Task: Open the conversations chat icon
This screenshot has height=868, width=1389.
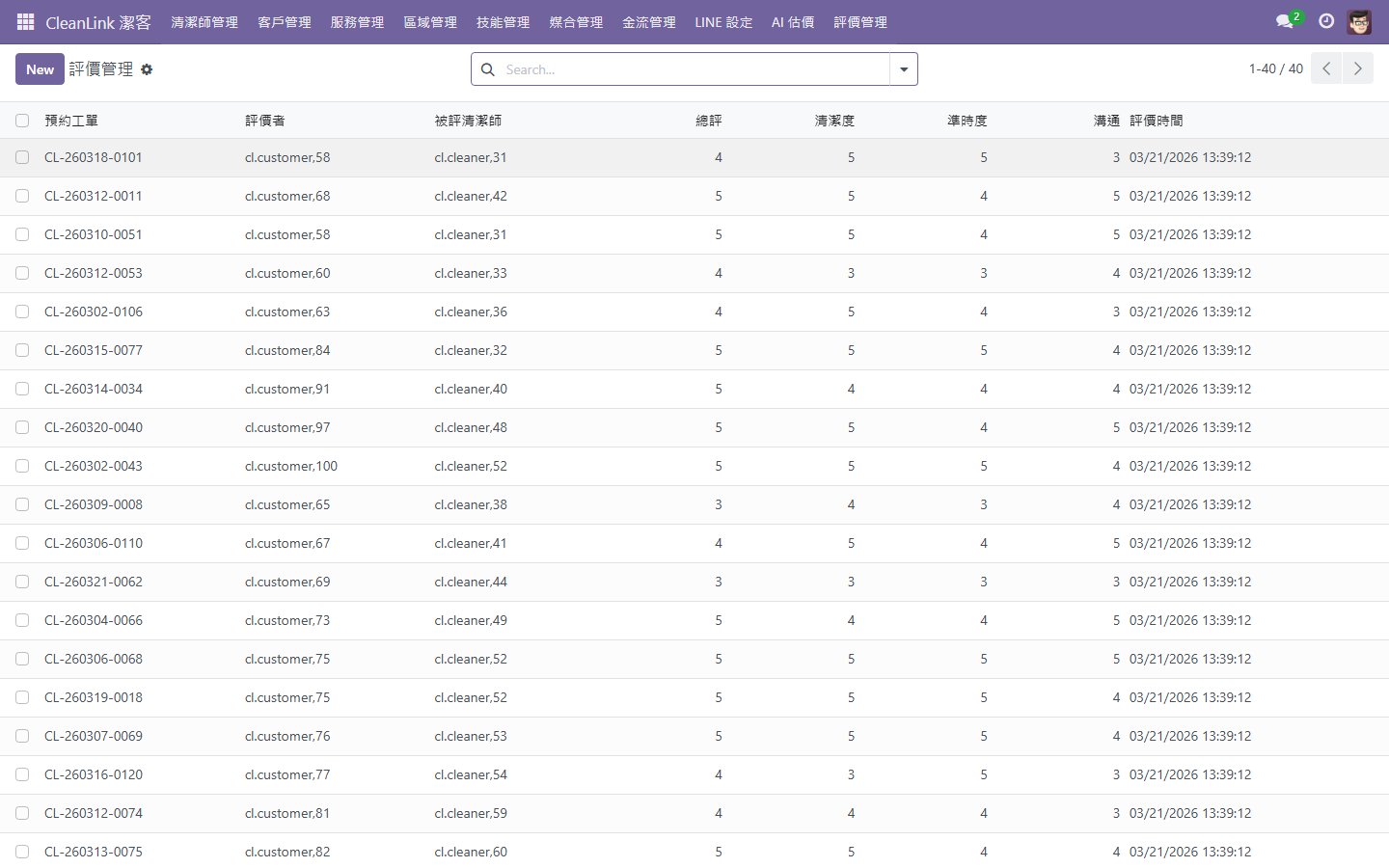Action: point(1284,21)
